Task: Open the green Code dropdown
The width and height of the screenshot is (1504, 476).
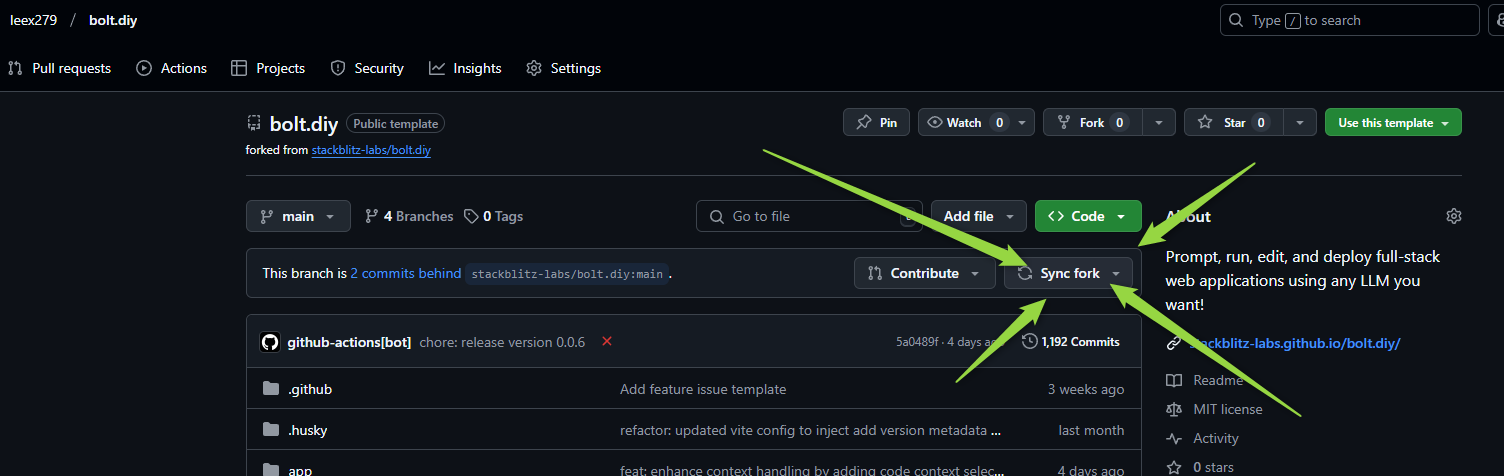Action: tap(1088, 216)
